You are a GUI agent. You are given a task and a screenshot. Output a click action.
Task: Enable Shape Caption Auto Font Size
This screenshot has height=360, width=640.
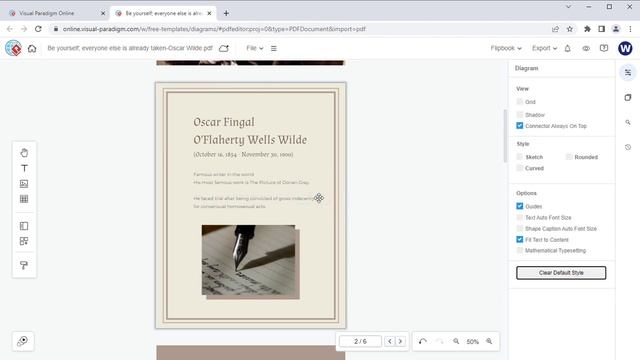520,228
